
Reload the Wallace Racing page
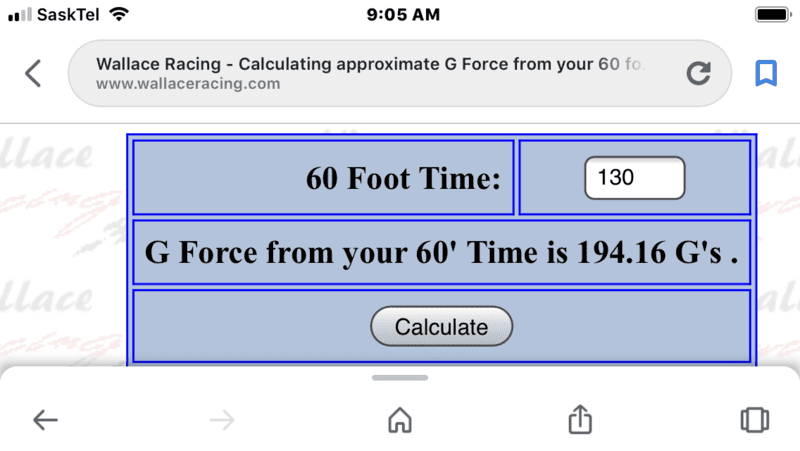point(698,73)
